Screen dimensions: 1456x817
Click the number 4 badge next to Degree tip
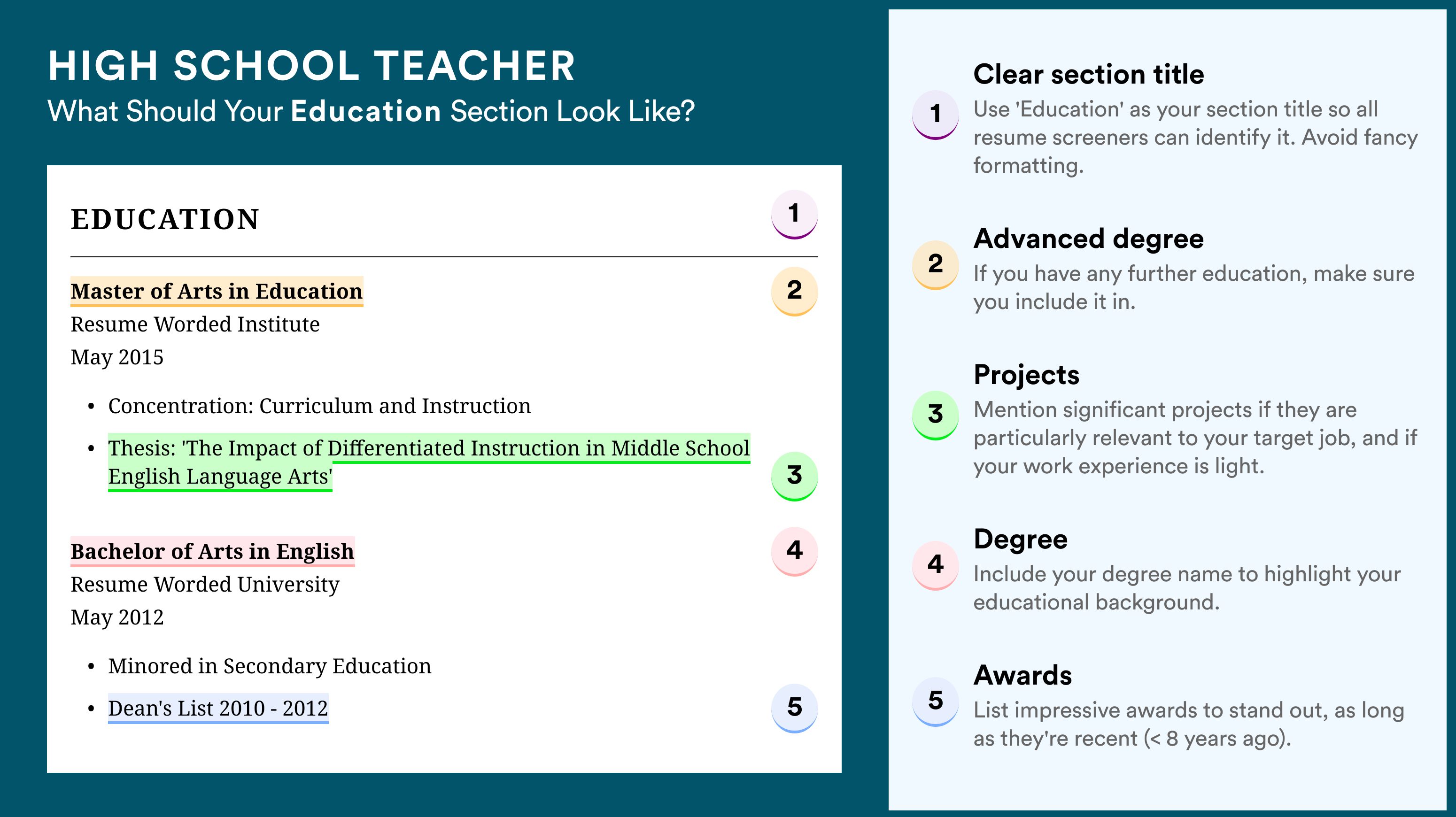(936, 566)
